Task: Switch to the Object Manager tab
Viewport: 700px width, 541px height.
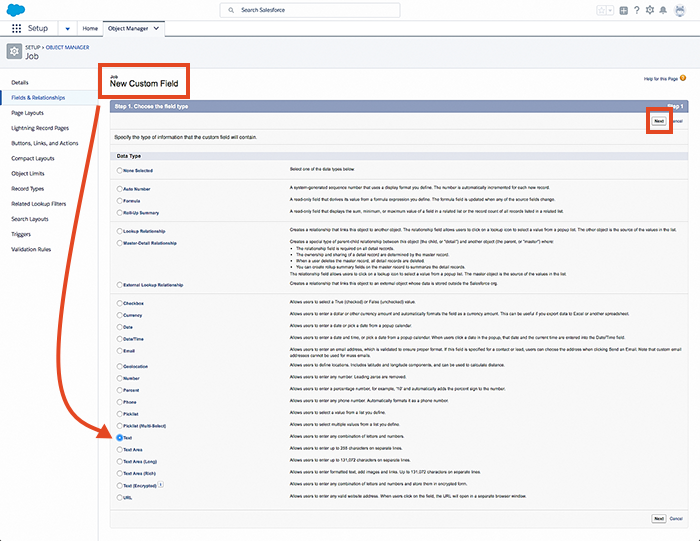Action: [128, 28]
